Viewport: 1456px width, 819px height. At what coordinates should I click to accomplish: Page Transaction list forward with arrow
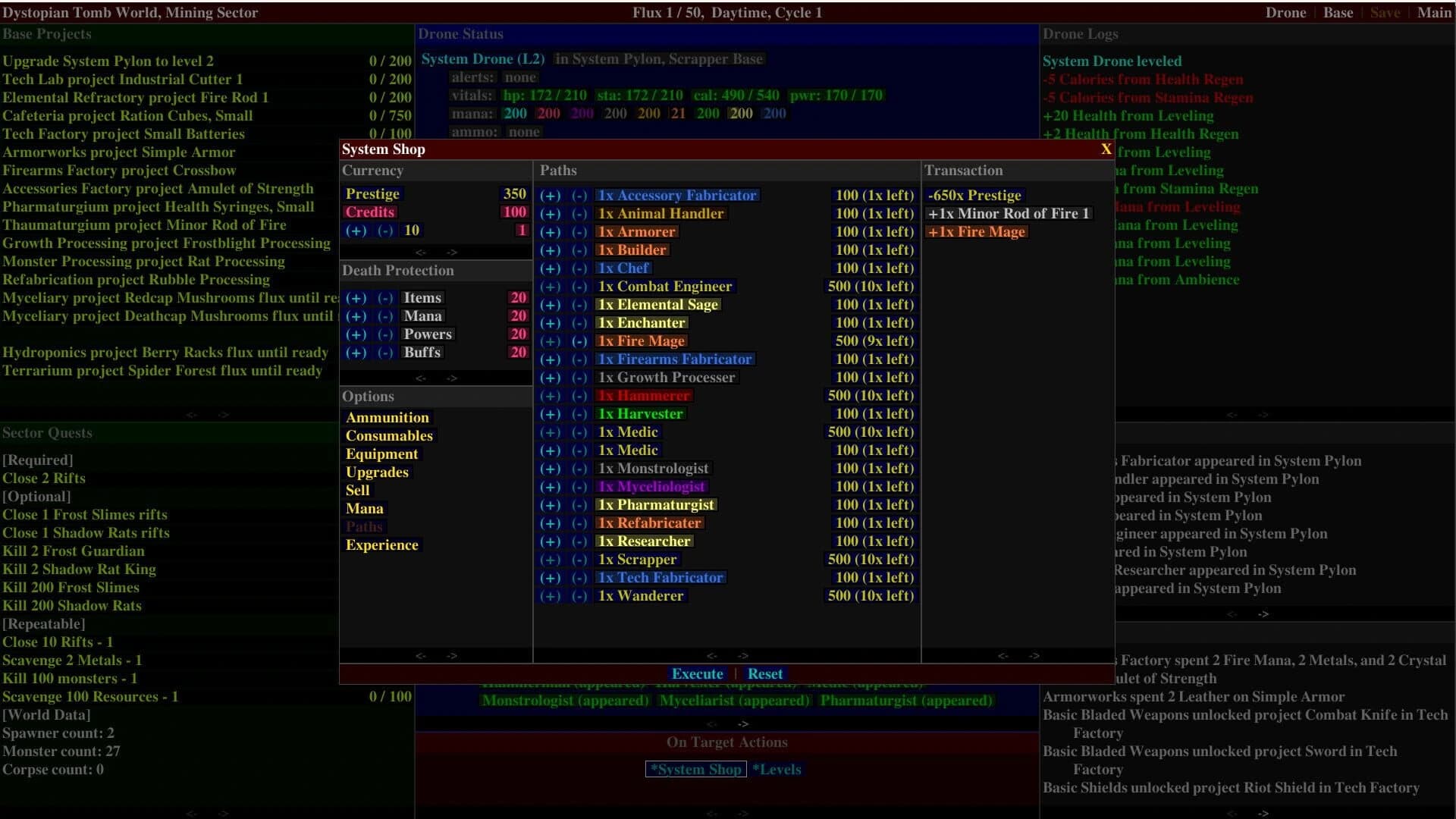(1034, 656)
